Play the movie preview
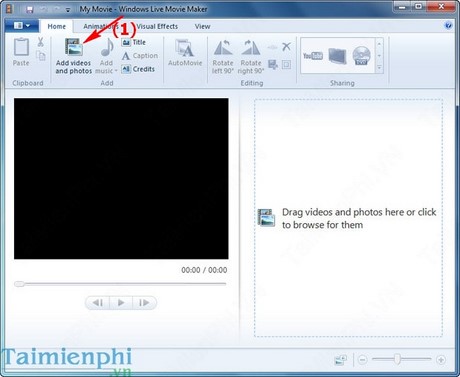This screenshot has height=377, width=460. coord(121,303)
